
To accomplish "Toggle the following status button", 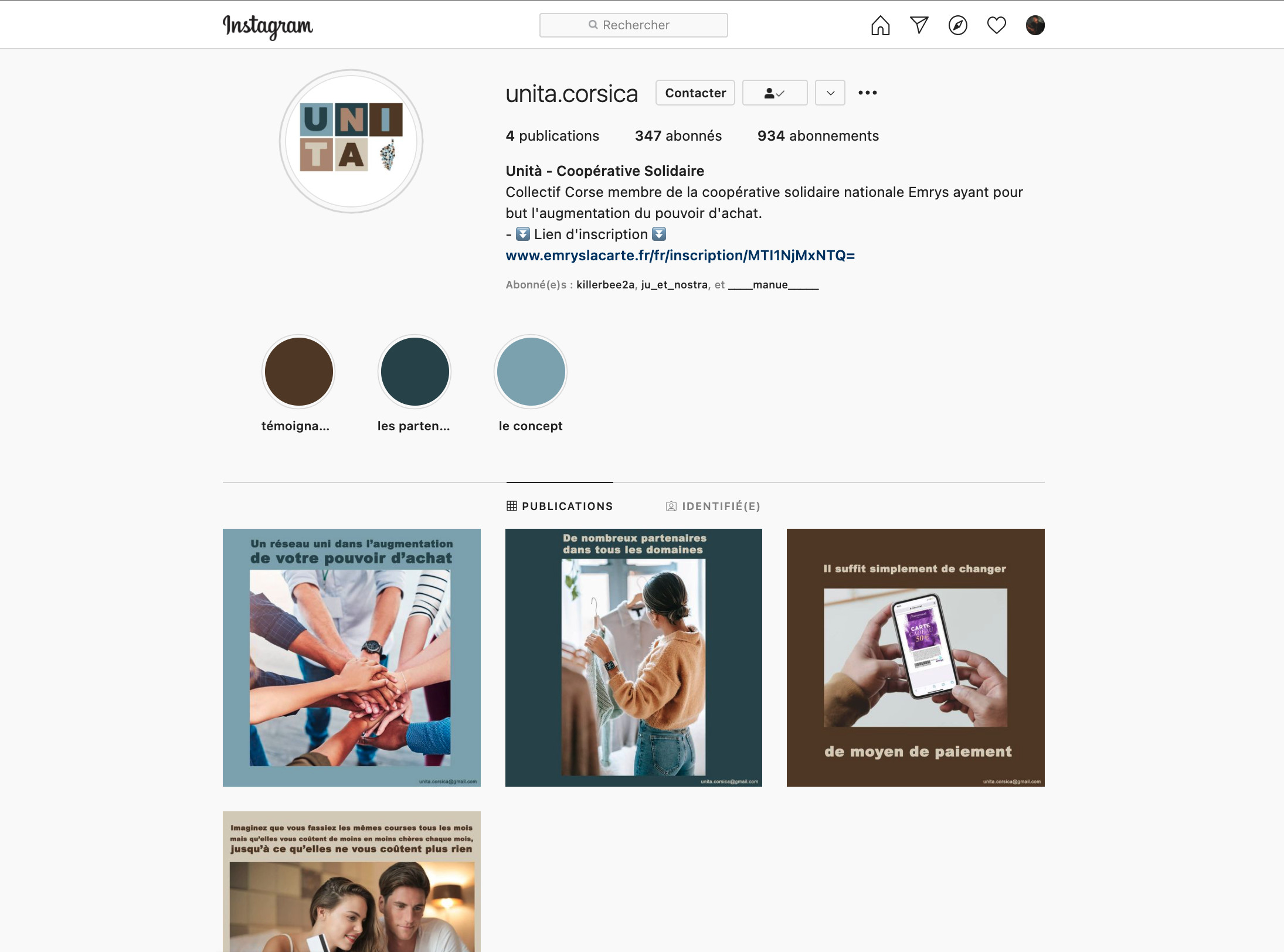I will (775, 93).
